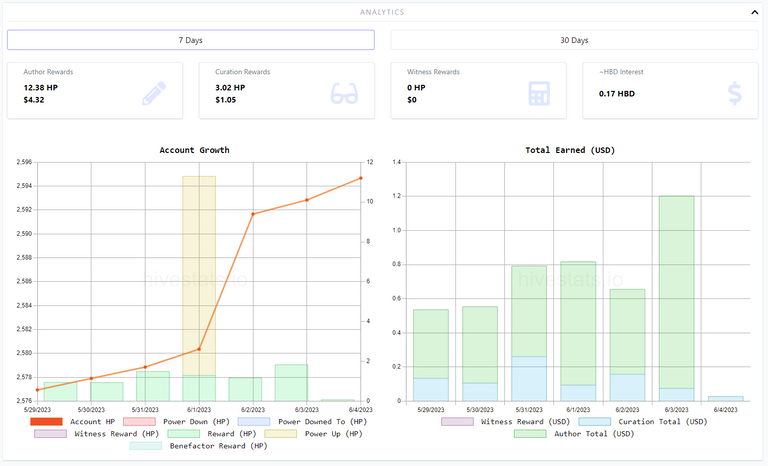The width and height of the screenshot is (768, 466).
Task: Select the 5/31/2023 Curation Total bar
Action: pos(529,379)
